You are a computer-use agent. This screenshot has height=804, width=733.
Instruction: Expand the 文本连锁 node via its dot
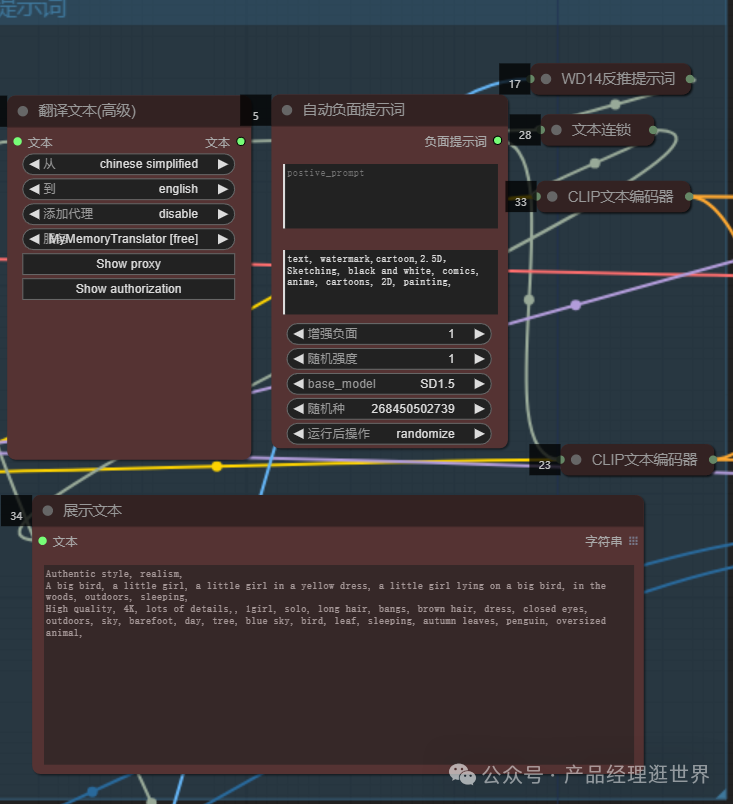[x=557, y=130]
